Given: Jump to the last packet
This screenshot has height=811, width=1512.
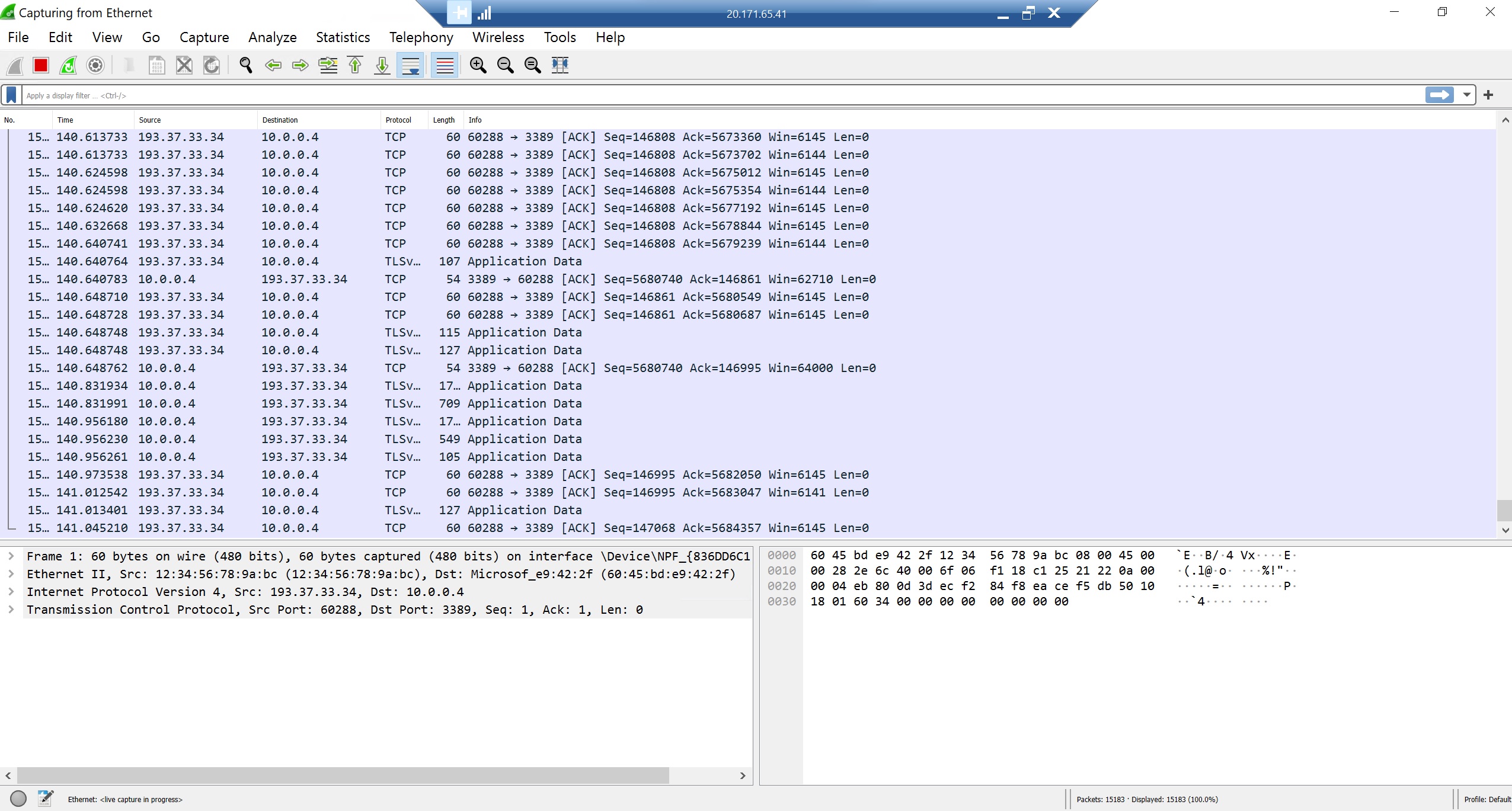Looking at the screenshot, I should coord(382,65).
